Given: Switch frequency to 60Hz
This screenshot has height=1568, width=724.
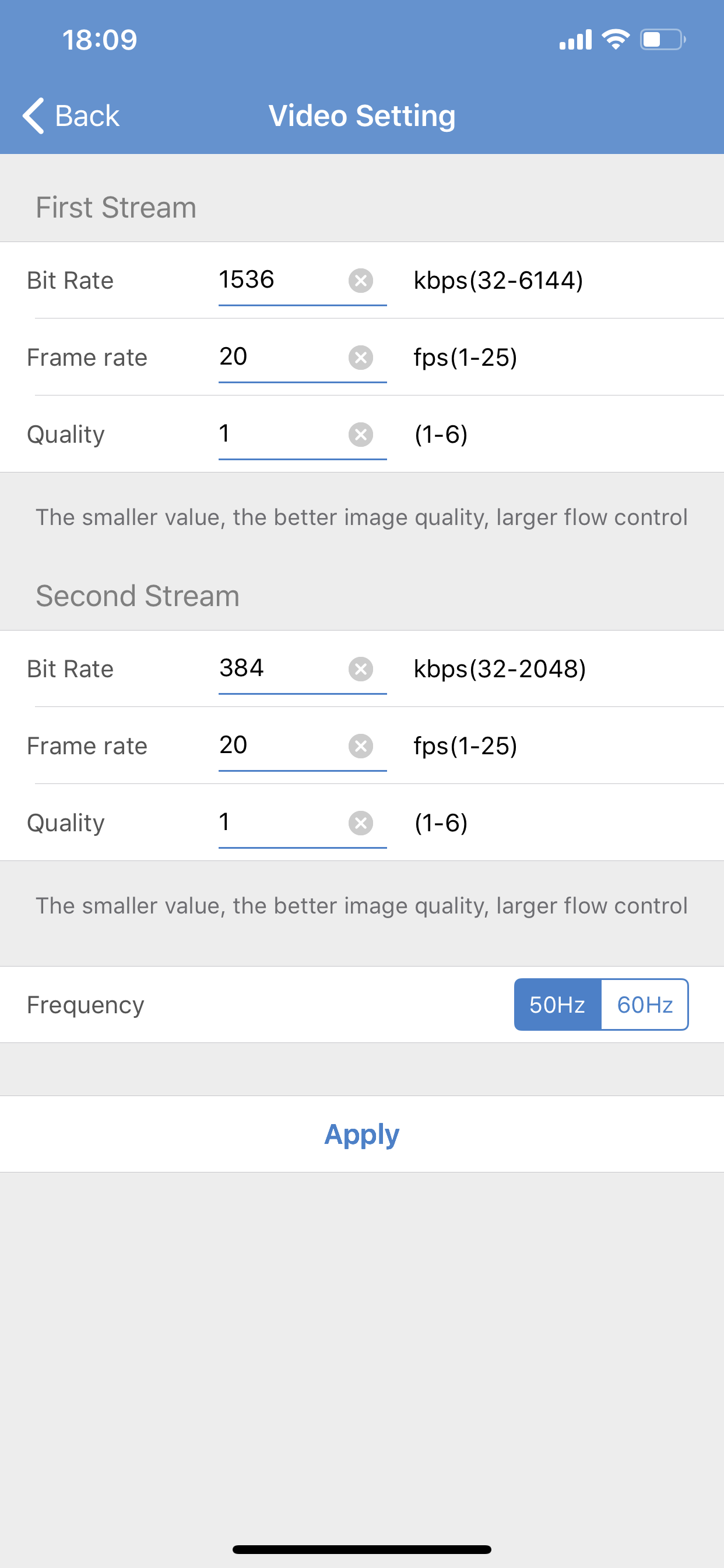Looking at the screenshot, I should point(645,1005).
